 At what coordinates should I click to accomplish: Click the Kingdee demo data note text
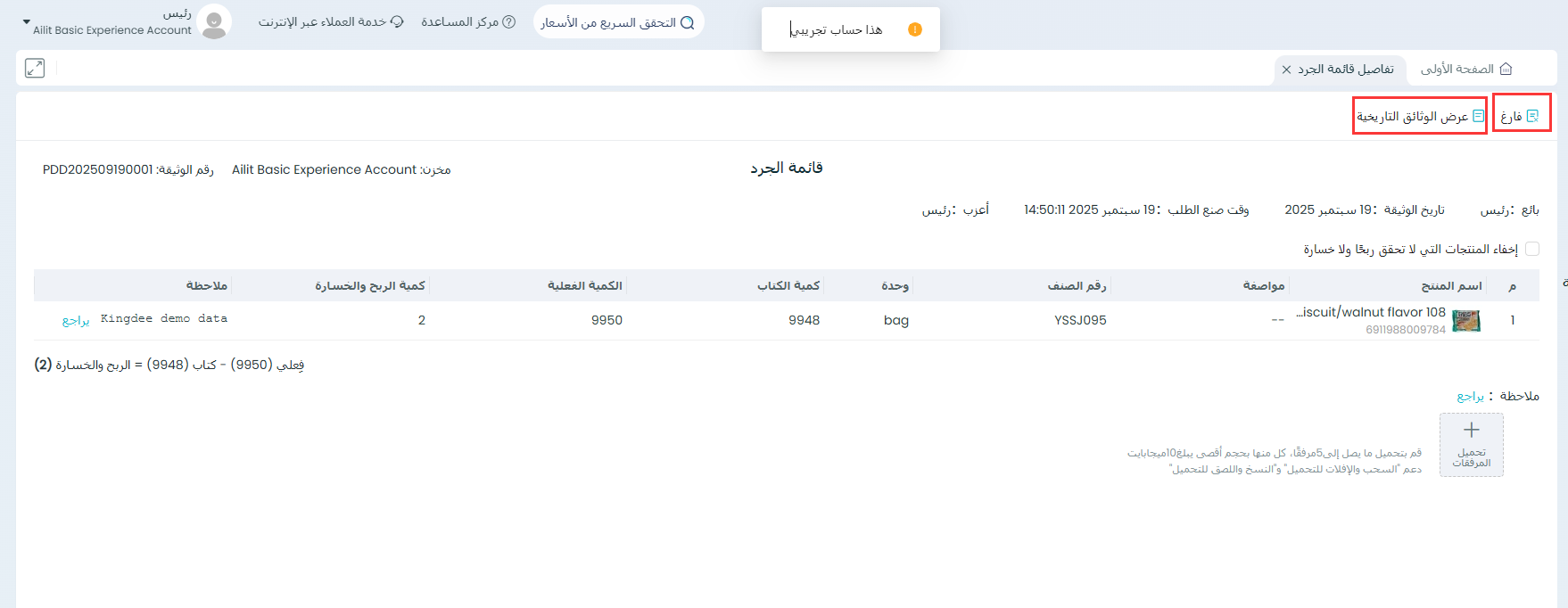click(164, 318)
